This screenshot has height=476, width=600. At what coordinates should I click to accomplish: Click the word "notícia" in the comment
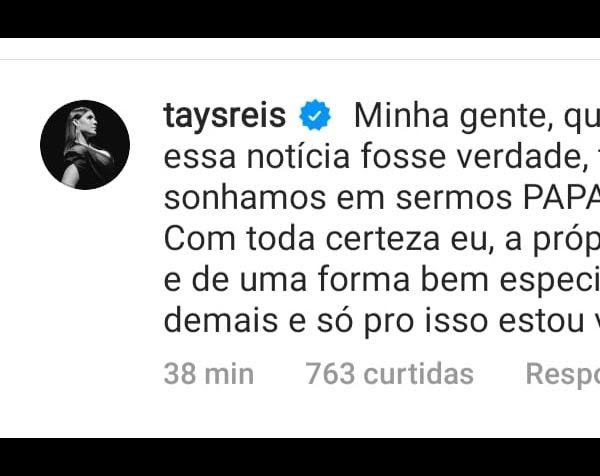[298, 156]
